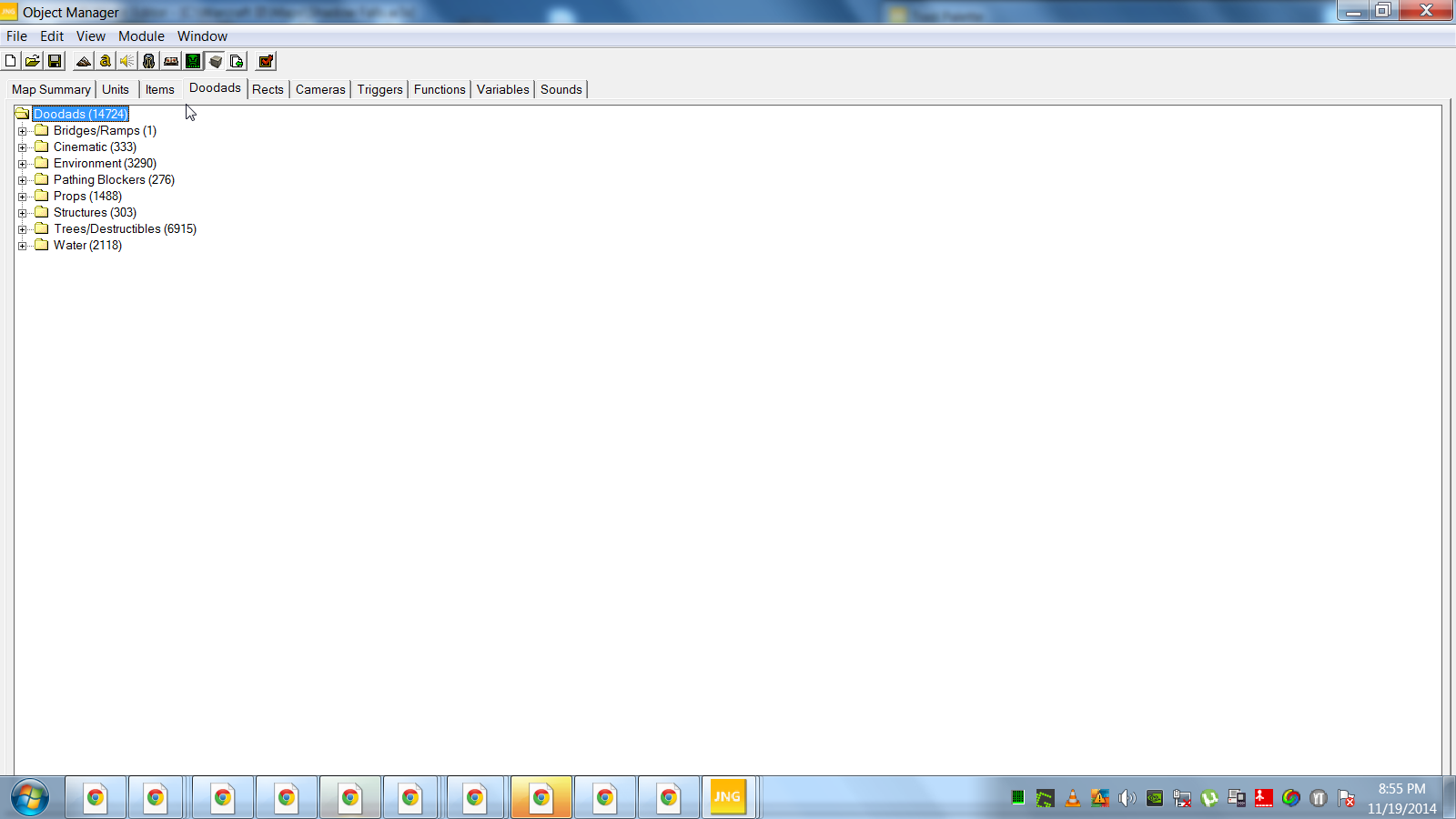
Task: Expand the Water tree node
Action: point(23,246)
